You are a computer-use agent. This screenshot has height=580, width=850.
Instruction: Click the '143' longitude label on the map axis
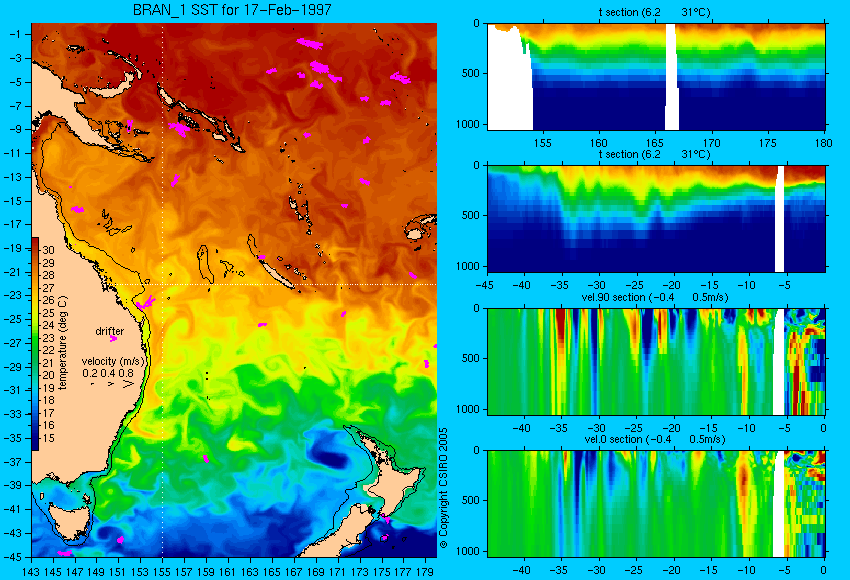coord(31,572)
